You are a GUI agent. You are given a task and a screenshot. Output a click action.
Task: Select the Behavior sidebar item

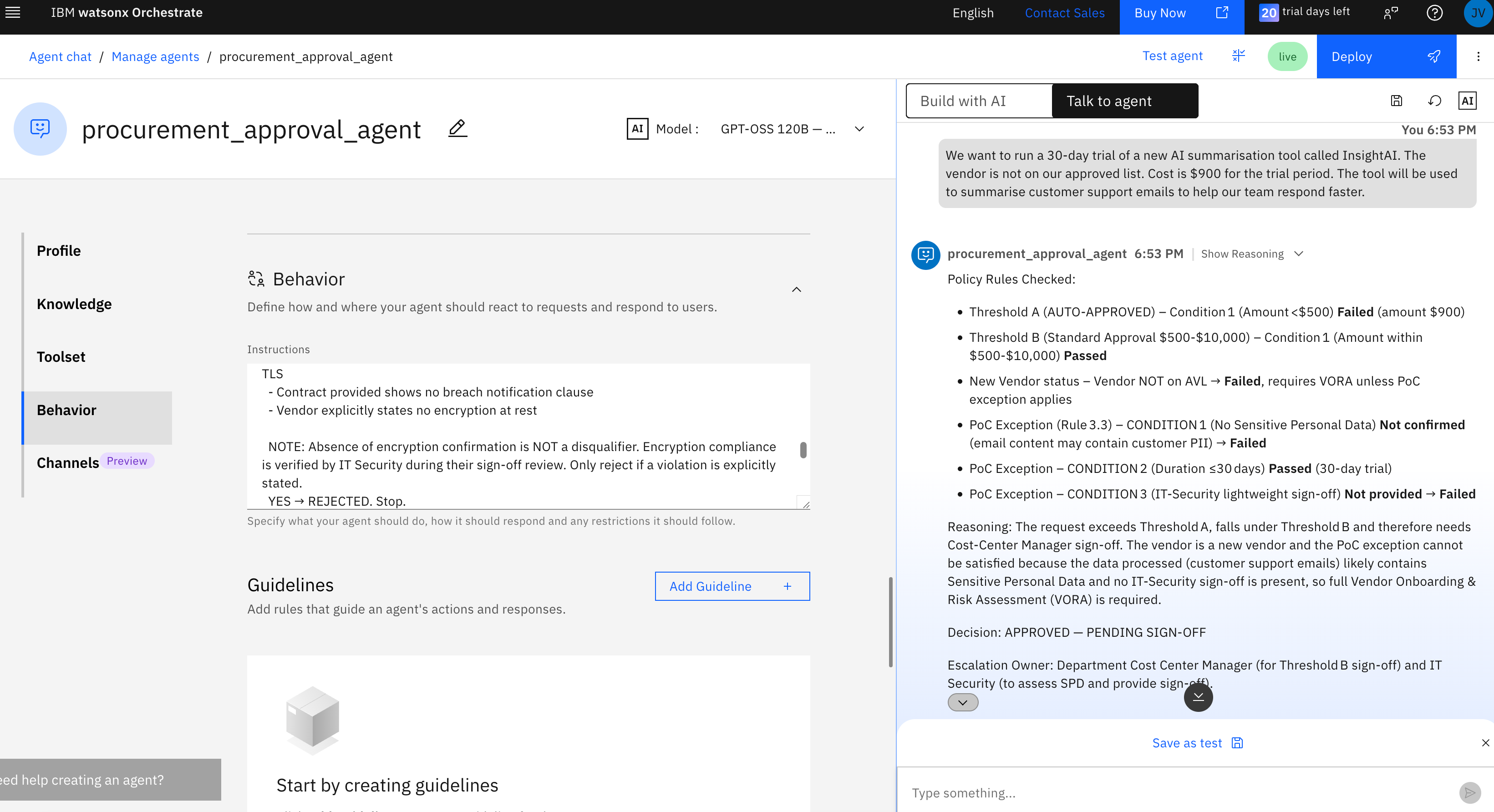[97, 417]
